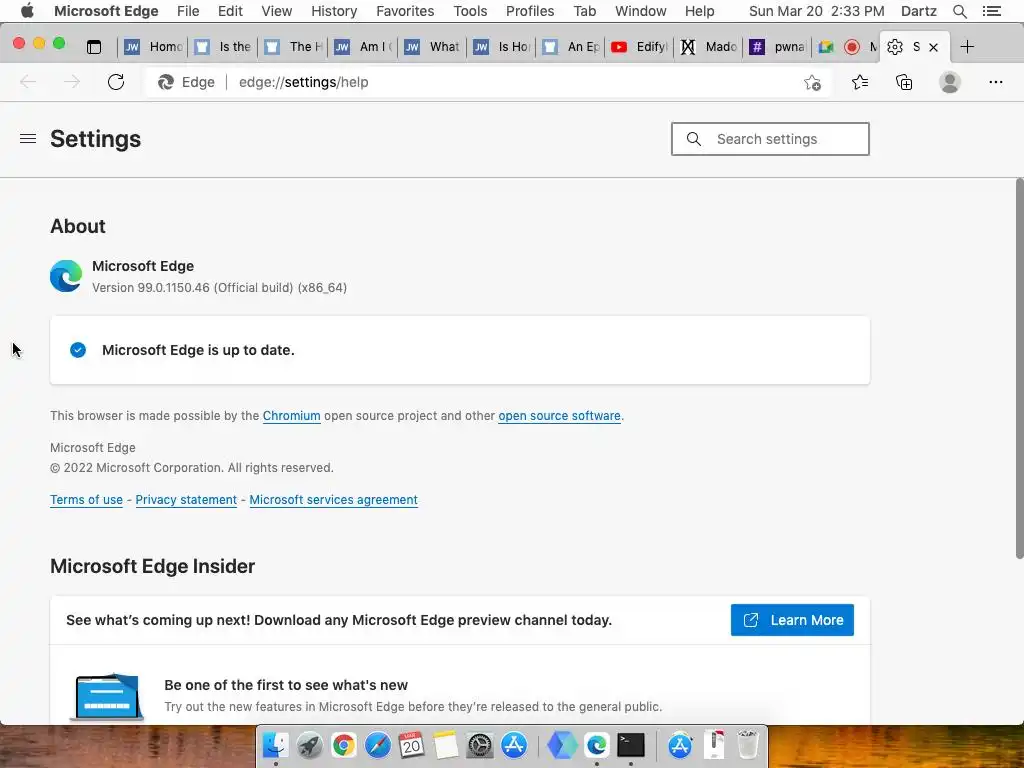This screenshot has width=1024, height=768.
Task: Go back using the back arrow
Action: (x=28, y=82)
